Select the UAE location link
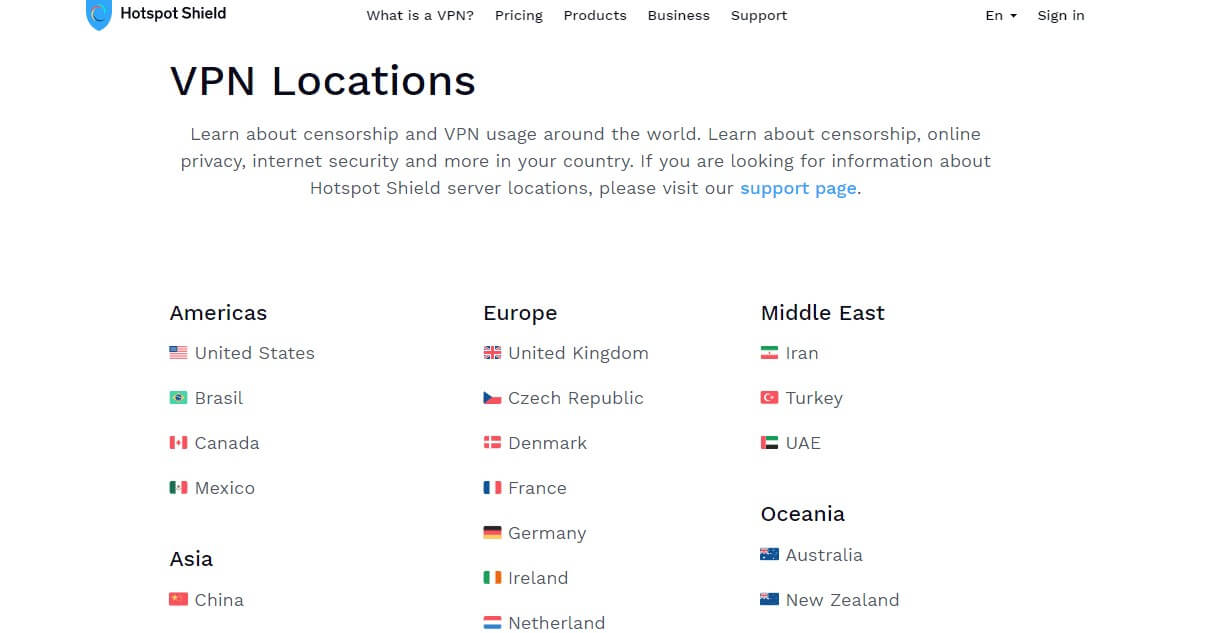 coord(803,443)
